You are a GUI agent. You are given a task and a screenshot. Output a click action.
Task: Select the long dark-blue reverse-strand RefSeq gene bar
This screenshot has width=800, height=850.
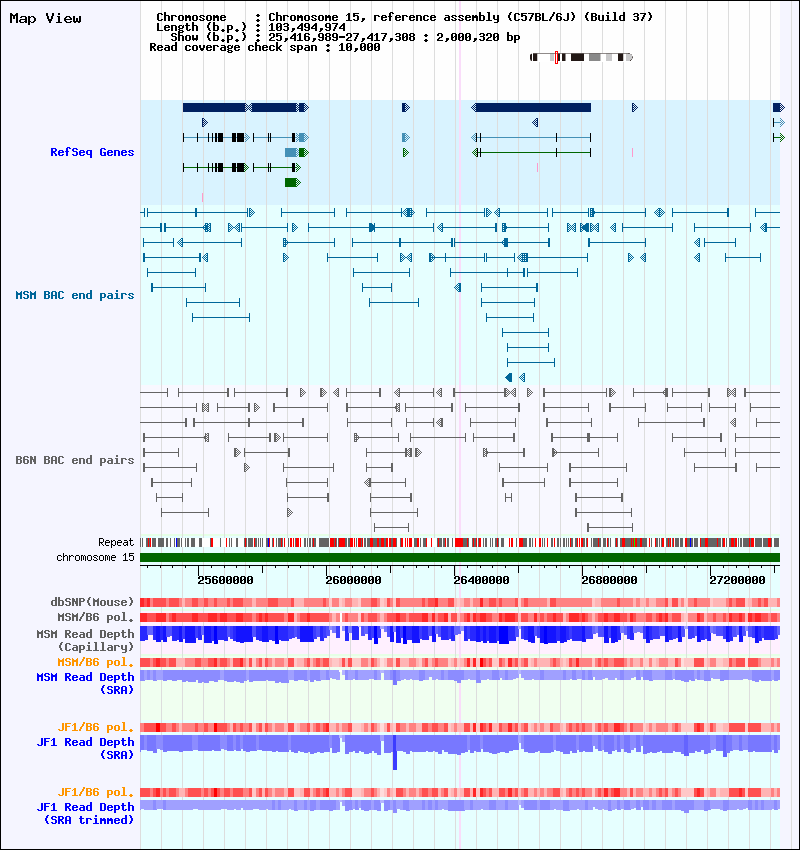tap(531, 108)
